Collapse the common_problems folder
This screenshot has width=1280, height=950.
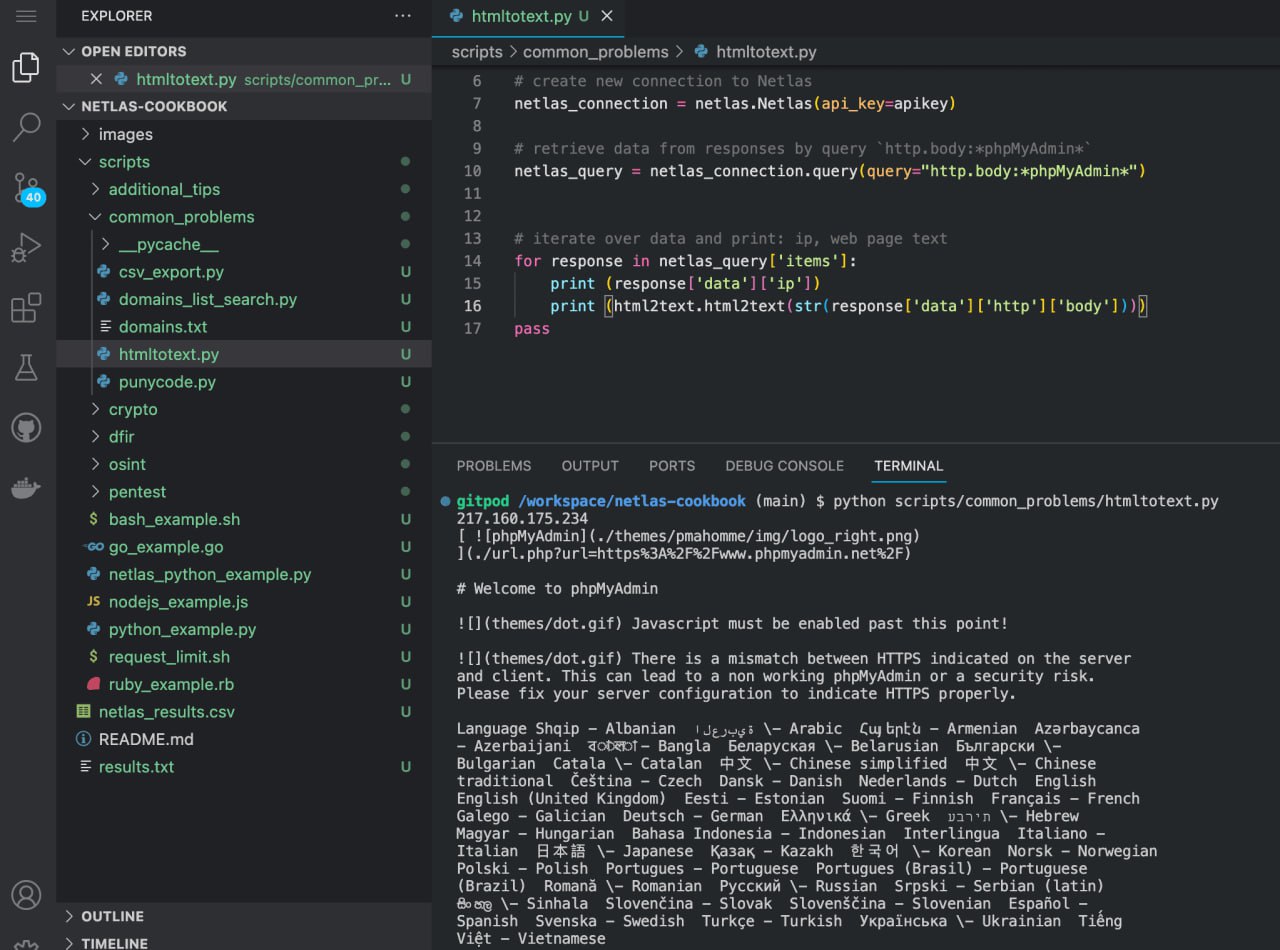96,217
